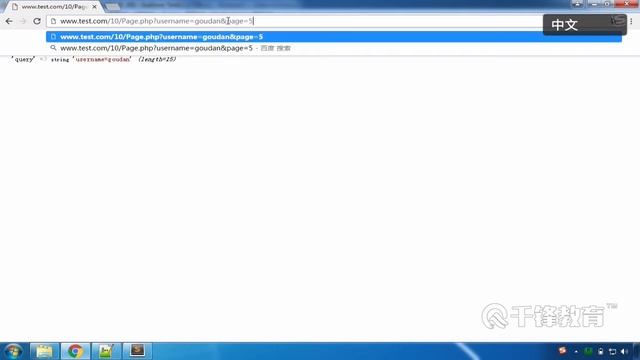
Task: Show hidden system tray icons
Action: (x=576, y=351)
